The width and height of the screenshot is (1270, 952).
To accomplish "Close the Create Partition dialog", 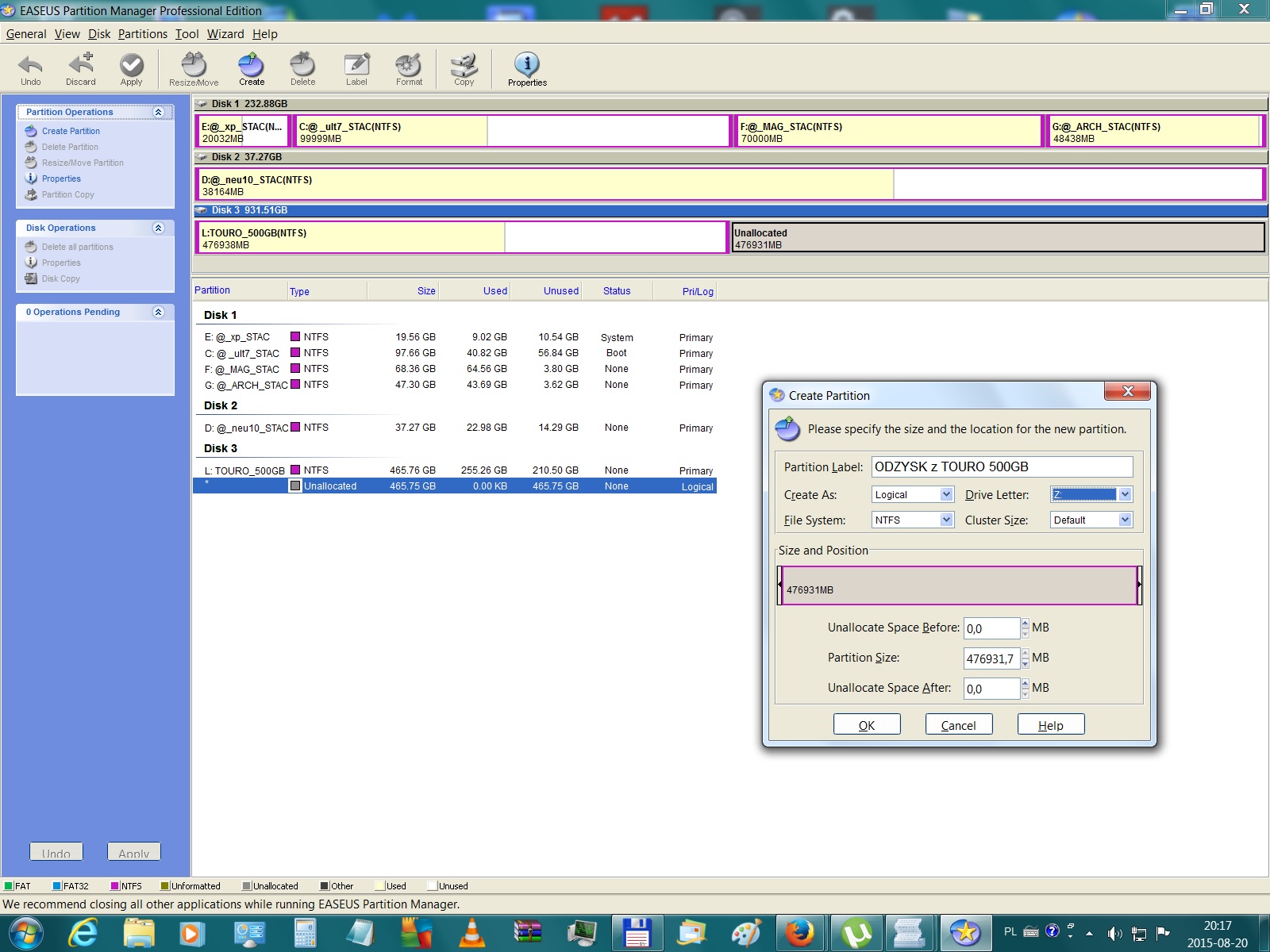I will [1128, 391].
